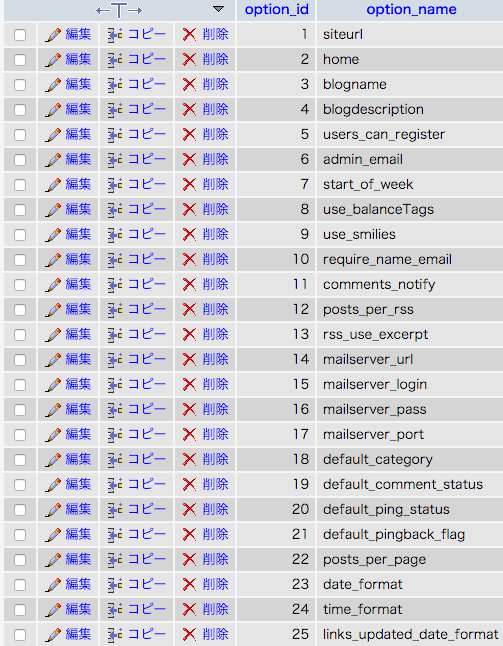503x646 pixels.
Task: Click the pencil edit icon for siteurl row
Action: point(53,35)
